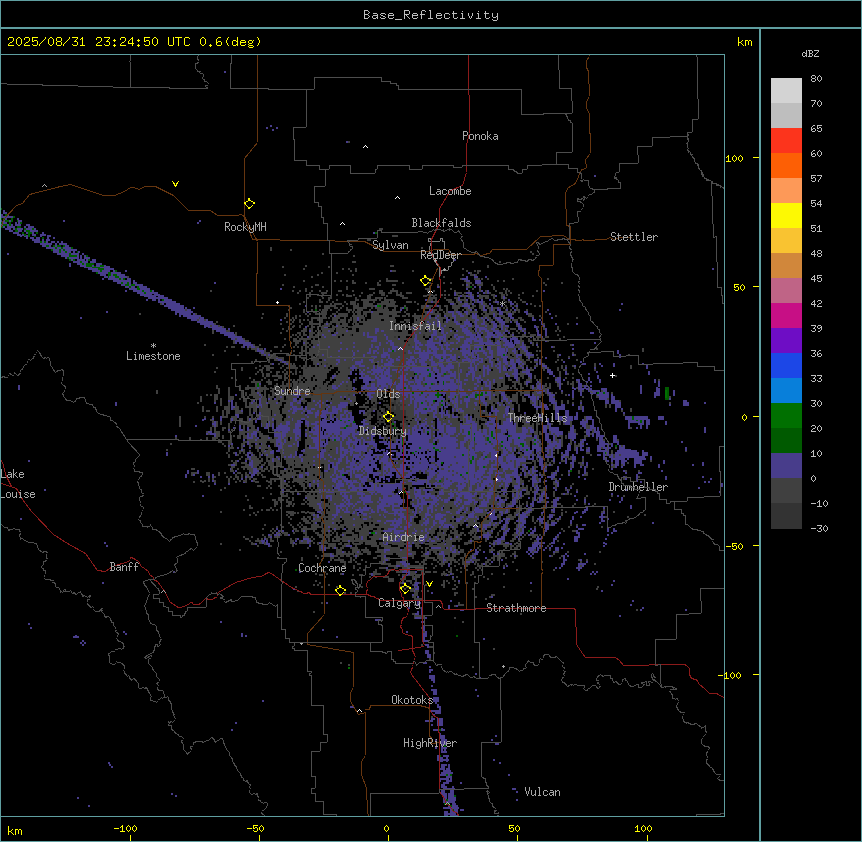Image resolution: width=862 pixels, height=842 pixels.
Task: Pick the slate purple 0-10 dBZ legend swatch
Action: [786, 466]
